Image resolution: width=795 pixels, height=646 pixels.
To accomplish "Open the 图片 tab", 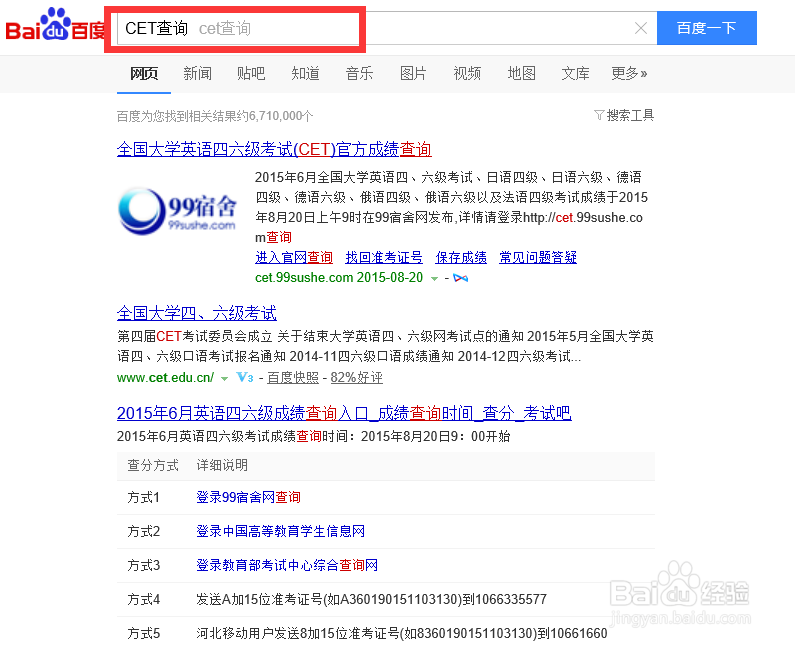I will [413, 74].
